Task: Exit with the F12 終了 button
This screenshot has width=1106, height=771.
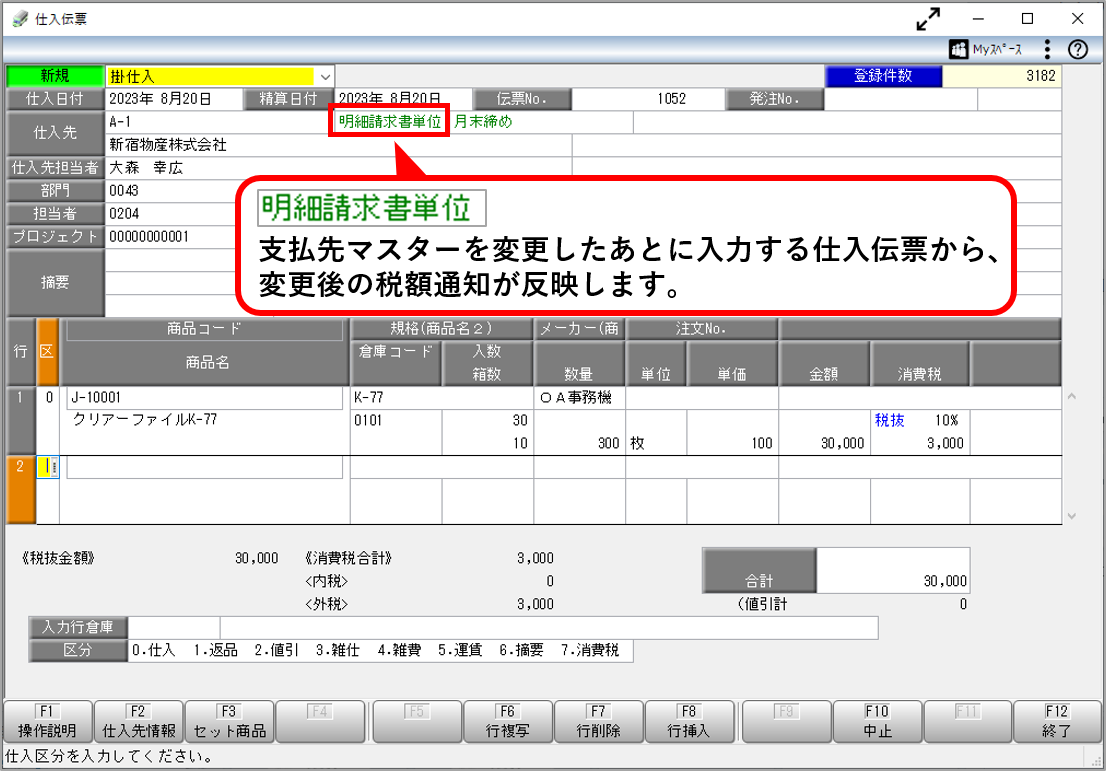Action: [x=1057, y=721]
